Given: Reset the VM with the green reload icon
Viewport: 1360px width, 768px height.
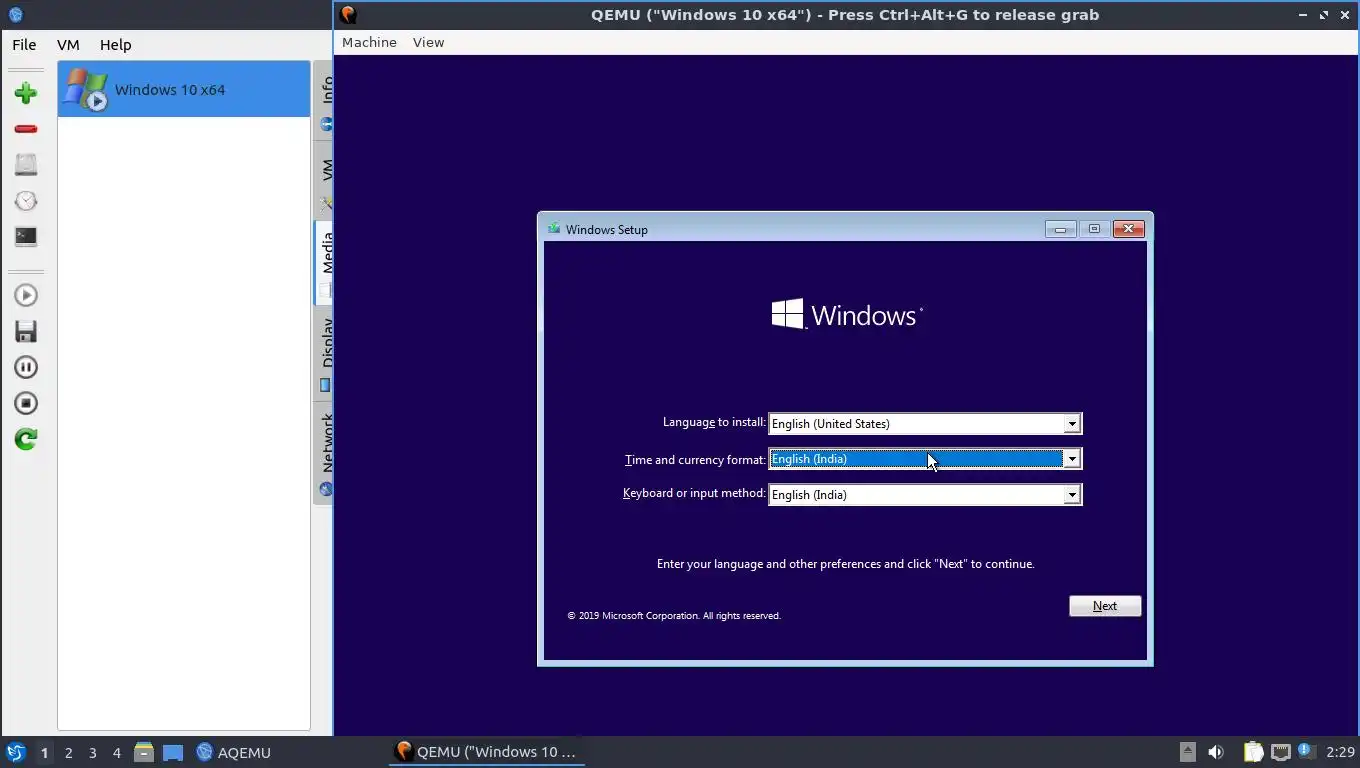Looking at the screenshot, I should [26, 439].
